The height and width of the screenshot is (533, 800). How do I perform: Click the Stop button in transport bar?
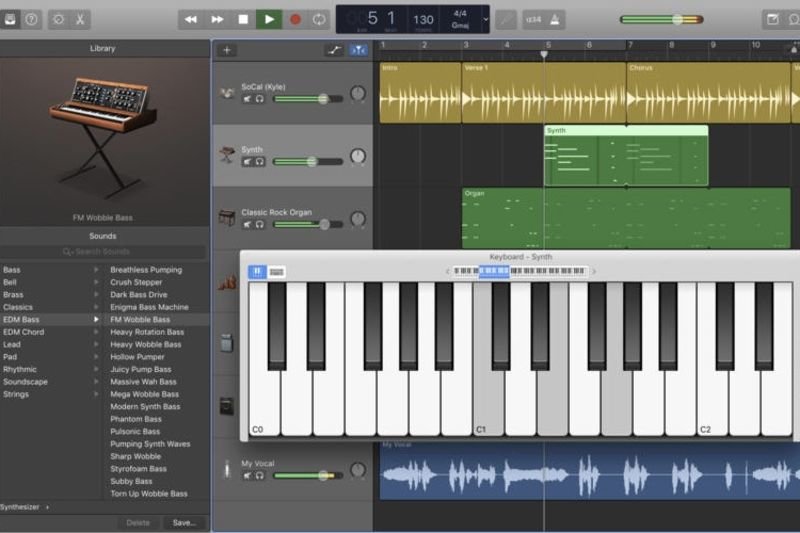pyautogui.click(x=243, y=19)
